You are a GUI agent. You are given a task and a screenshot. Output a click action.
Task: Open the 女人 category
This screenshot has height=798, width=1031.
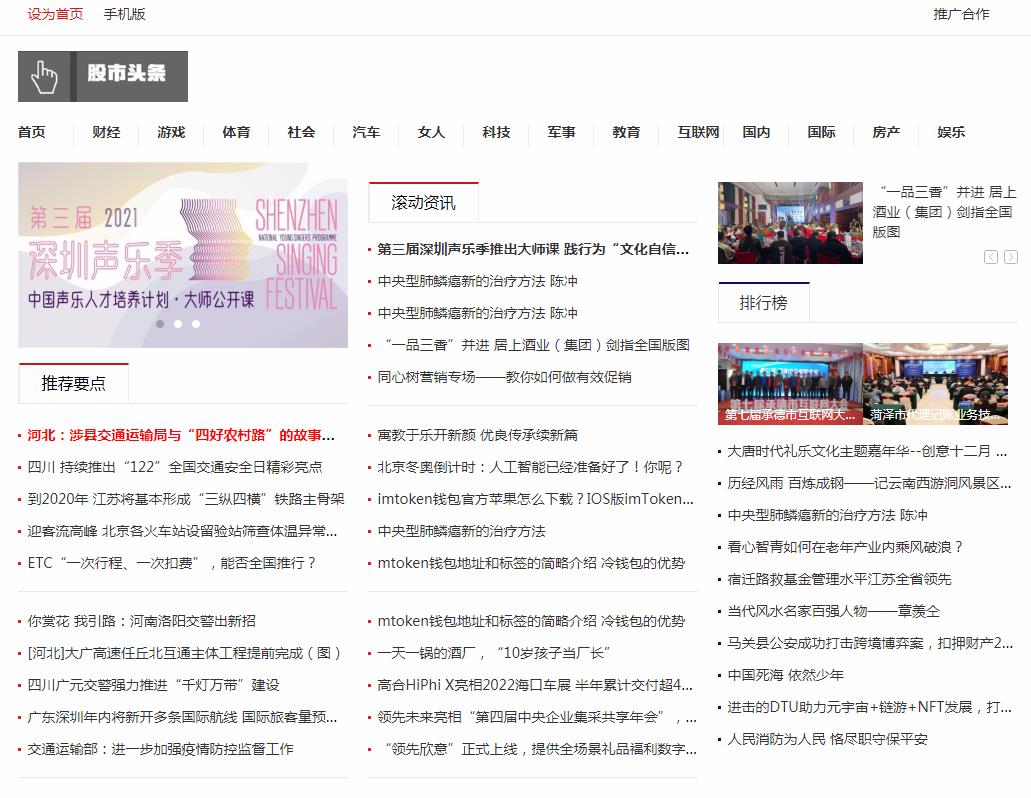coord(431,132)
